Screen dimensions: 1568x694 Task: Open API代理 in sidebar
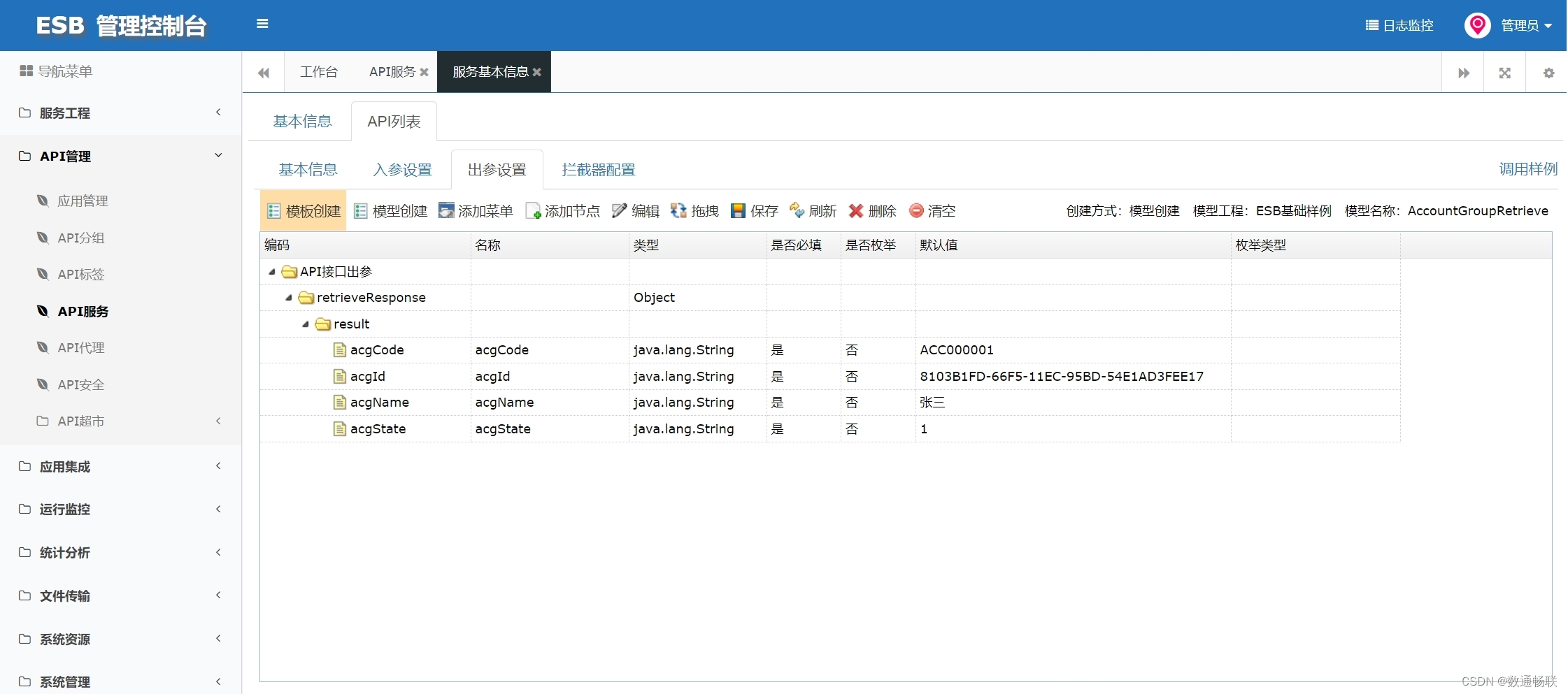pos(81,348)
